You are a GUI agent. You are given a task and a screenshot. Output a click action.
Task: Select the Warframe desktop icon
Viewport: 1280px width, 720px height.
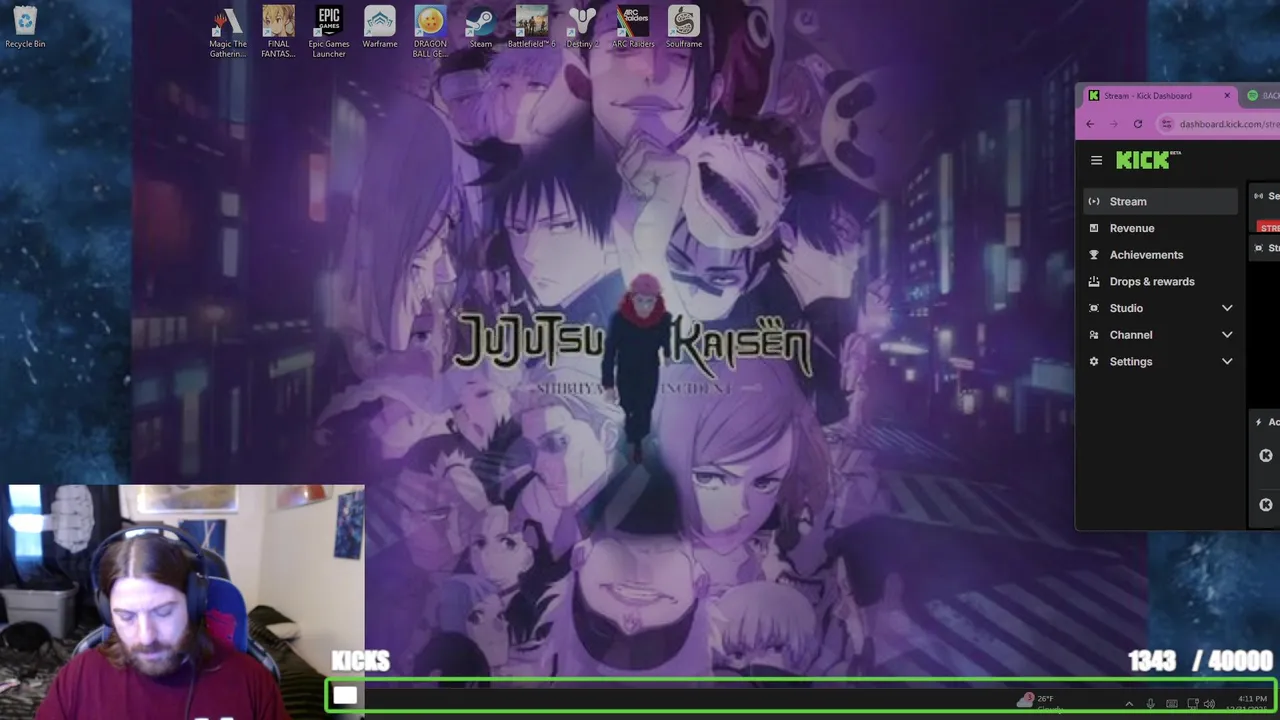point(380,27)
